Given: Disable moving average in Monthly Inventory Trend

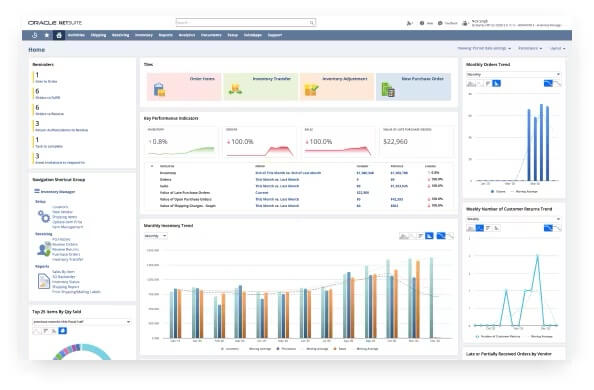Looking at the screenshot, I should [x=450, y=236].
